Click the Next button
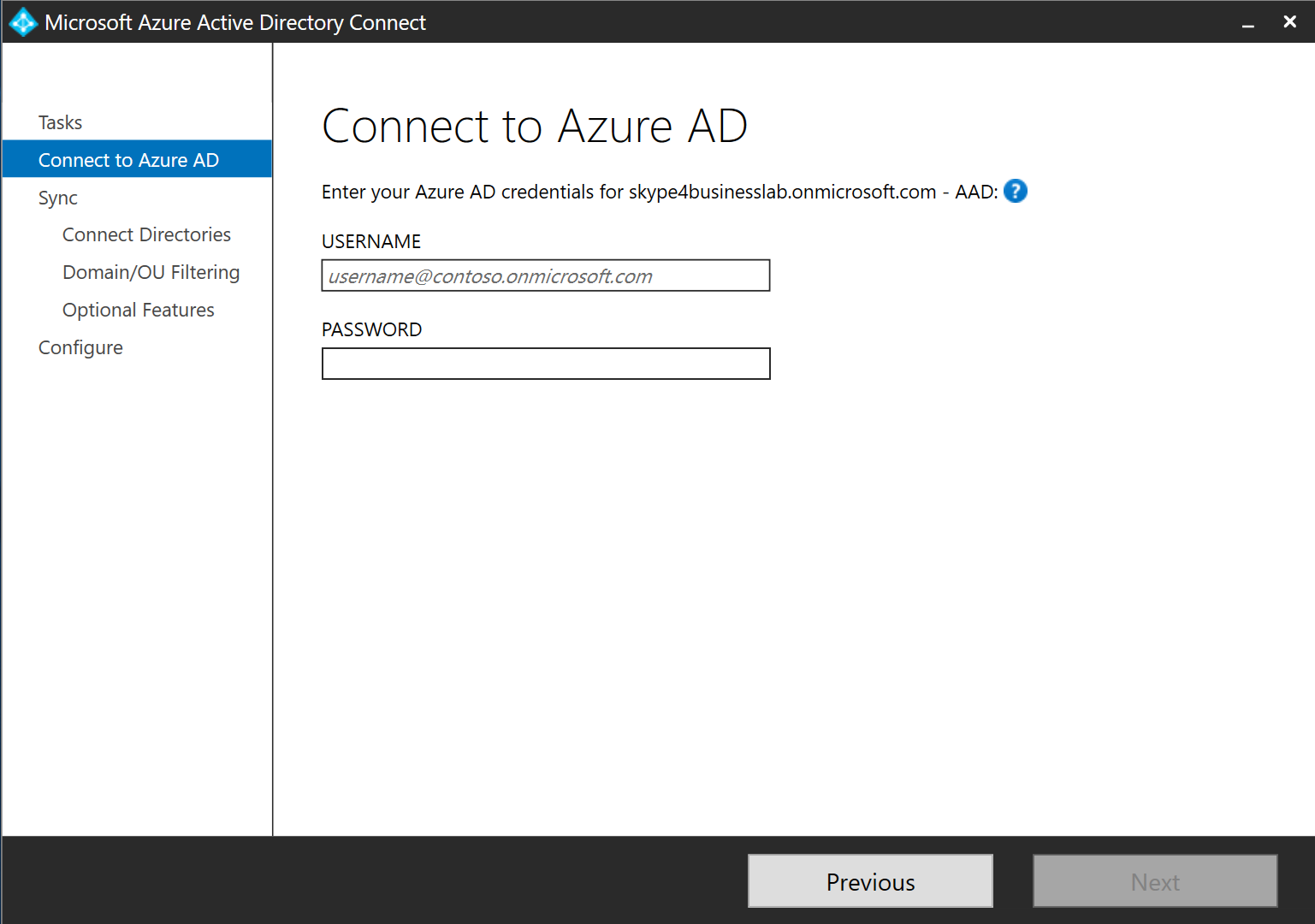Image resolution: width=1315 pixels, height=924 pixels. [x=1154, y=881]
